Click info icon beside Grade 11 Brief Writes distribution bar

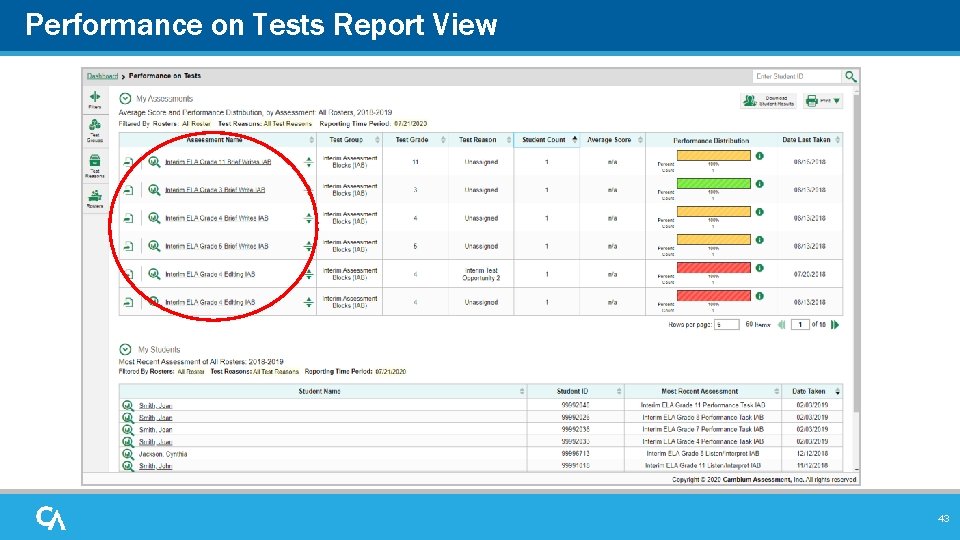click(759, 156)
